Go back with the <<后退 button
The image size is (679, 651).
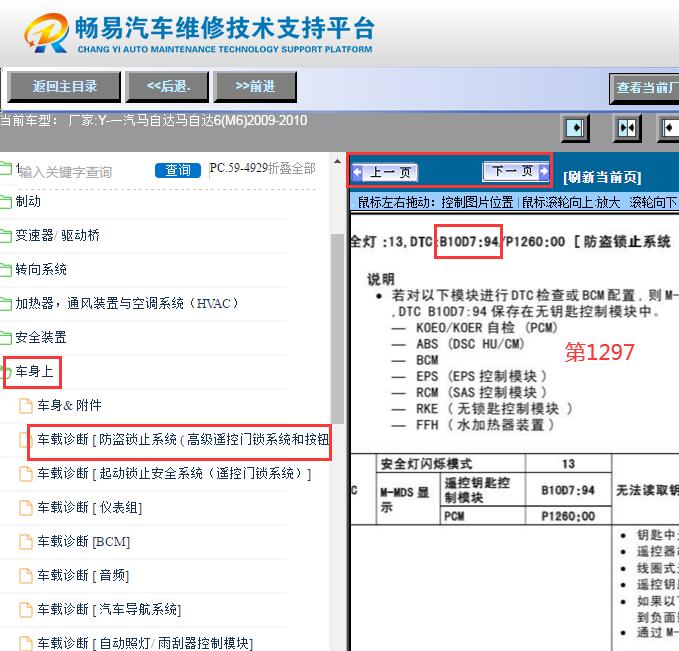click(167, 87)
